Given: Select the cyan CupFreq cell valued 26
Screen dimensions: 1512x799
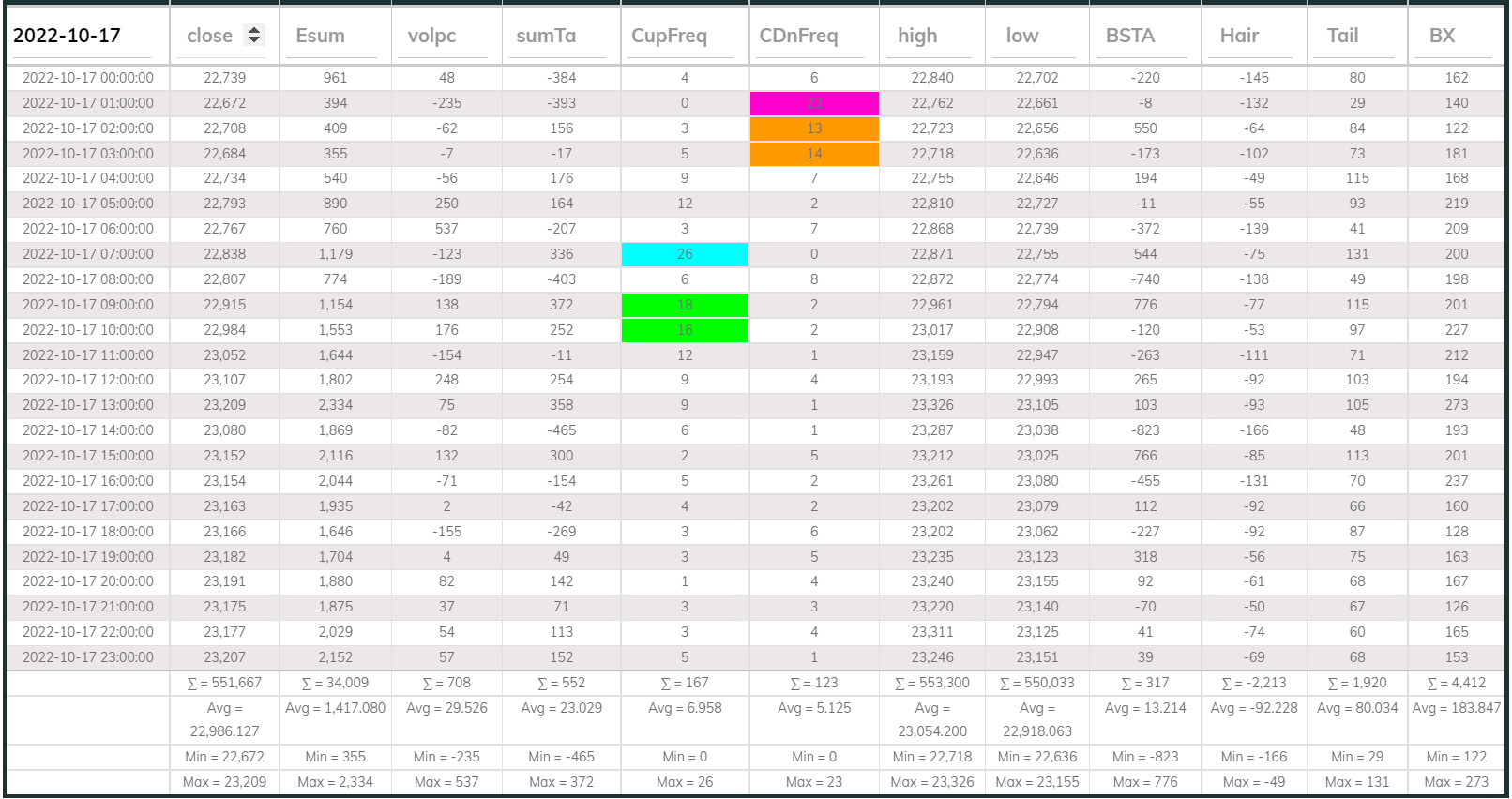Looking at the screenshot, I should point(685,254).
